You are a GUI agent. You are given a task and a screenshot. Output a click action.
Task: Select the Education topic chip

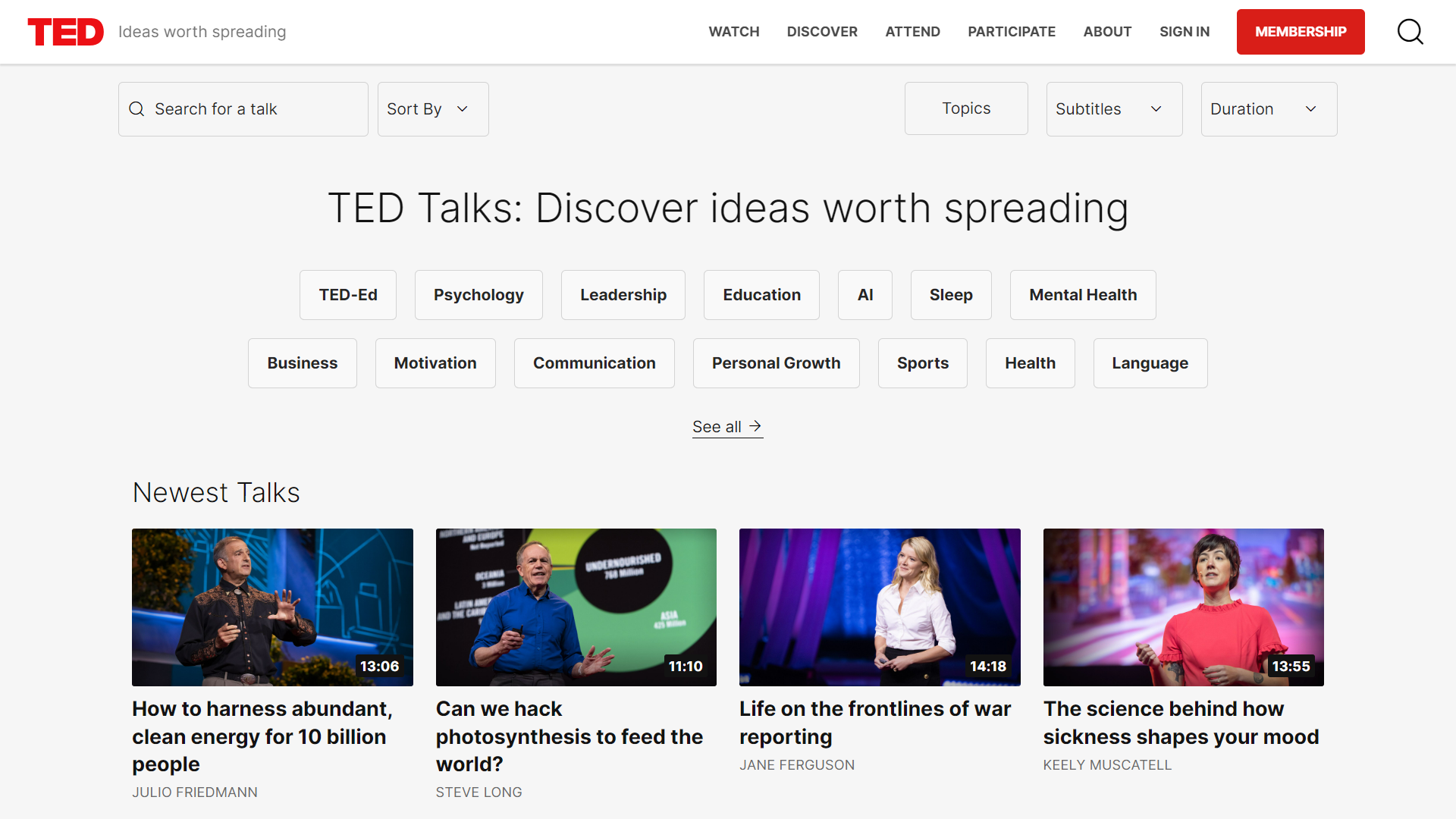pyautogui.click(x=761, y=295)
